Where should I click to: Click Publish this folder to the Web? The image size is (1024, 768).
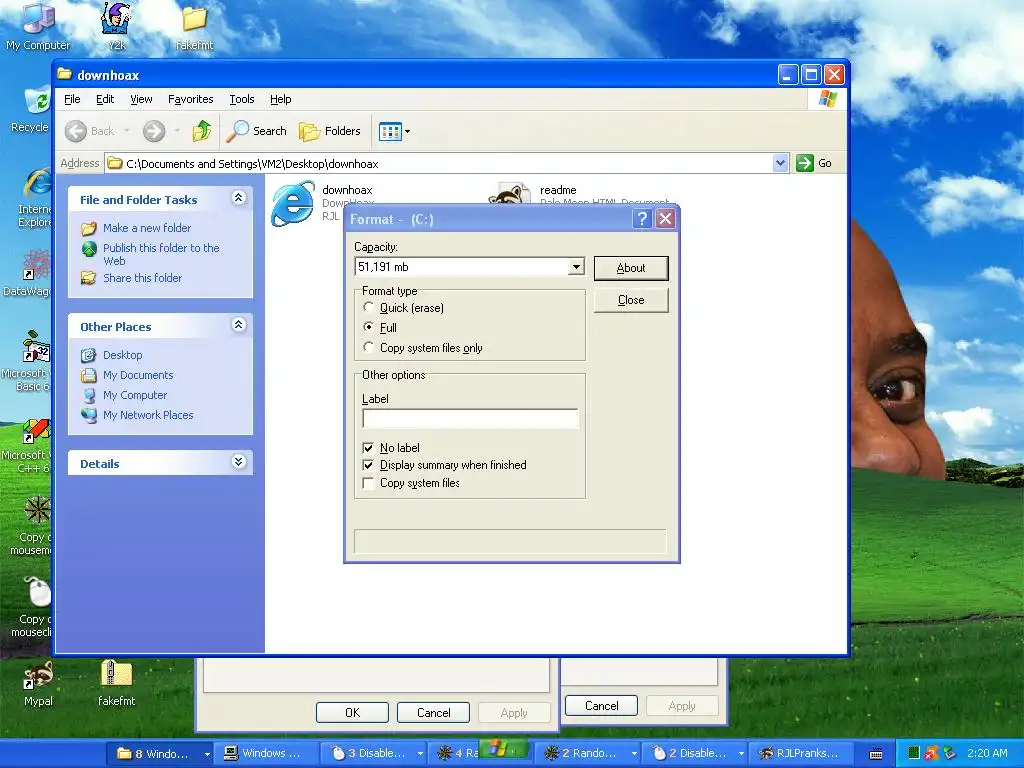click(x=161, y=254)
